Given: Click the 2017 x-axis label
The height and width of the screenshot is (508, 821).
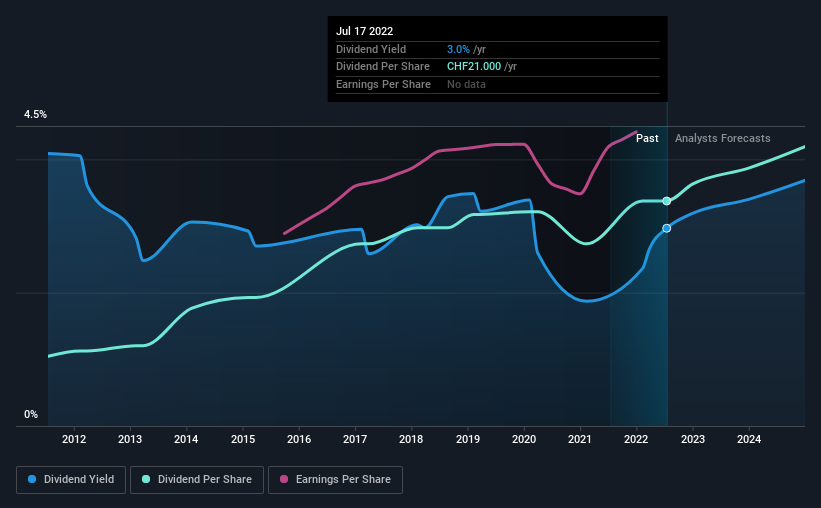Looking at the screenshot, I should 355,439.
